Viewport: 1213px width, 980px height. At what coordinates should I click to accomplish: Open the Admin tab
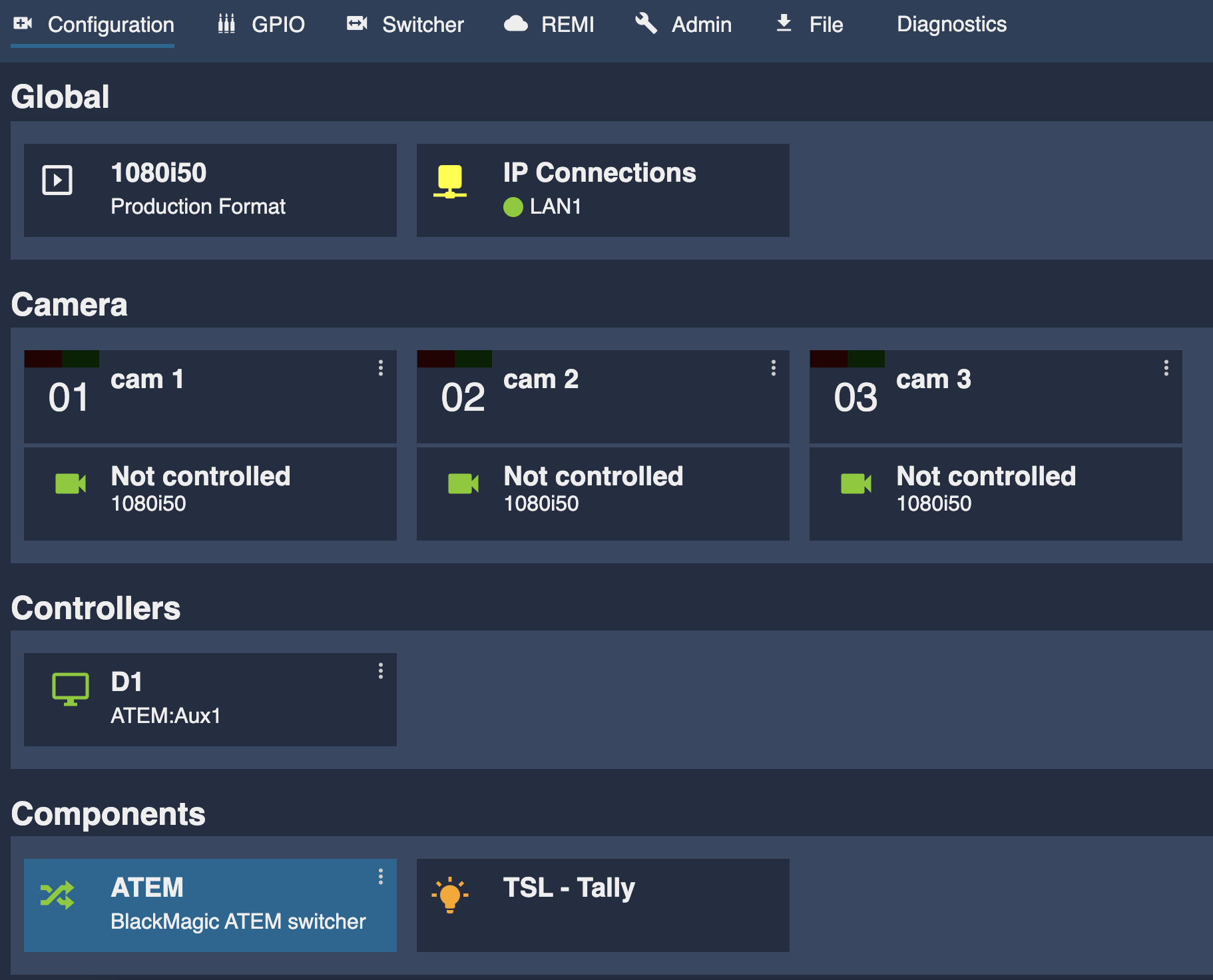click(x=683, y=25)
